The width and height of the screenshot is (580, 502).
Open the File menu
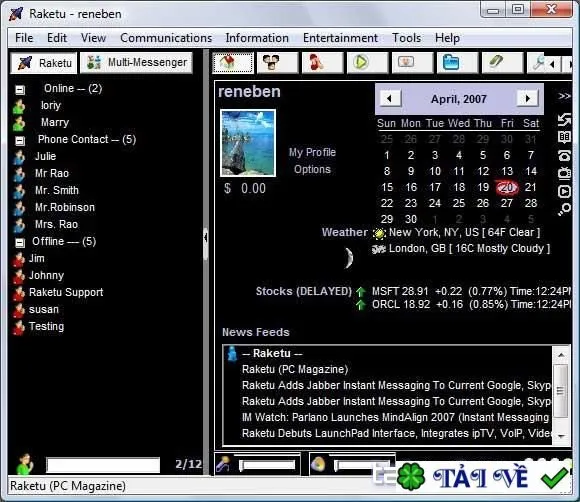[x=24, y=38]
